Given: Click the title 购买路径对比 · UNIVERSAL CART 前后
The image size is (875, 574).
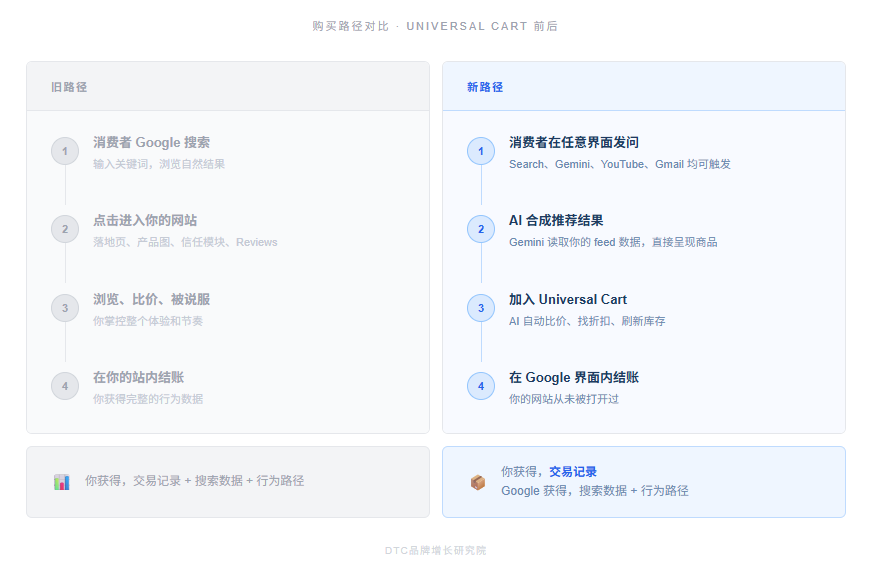Looking at the screenshot, I should point(435,26).
